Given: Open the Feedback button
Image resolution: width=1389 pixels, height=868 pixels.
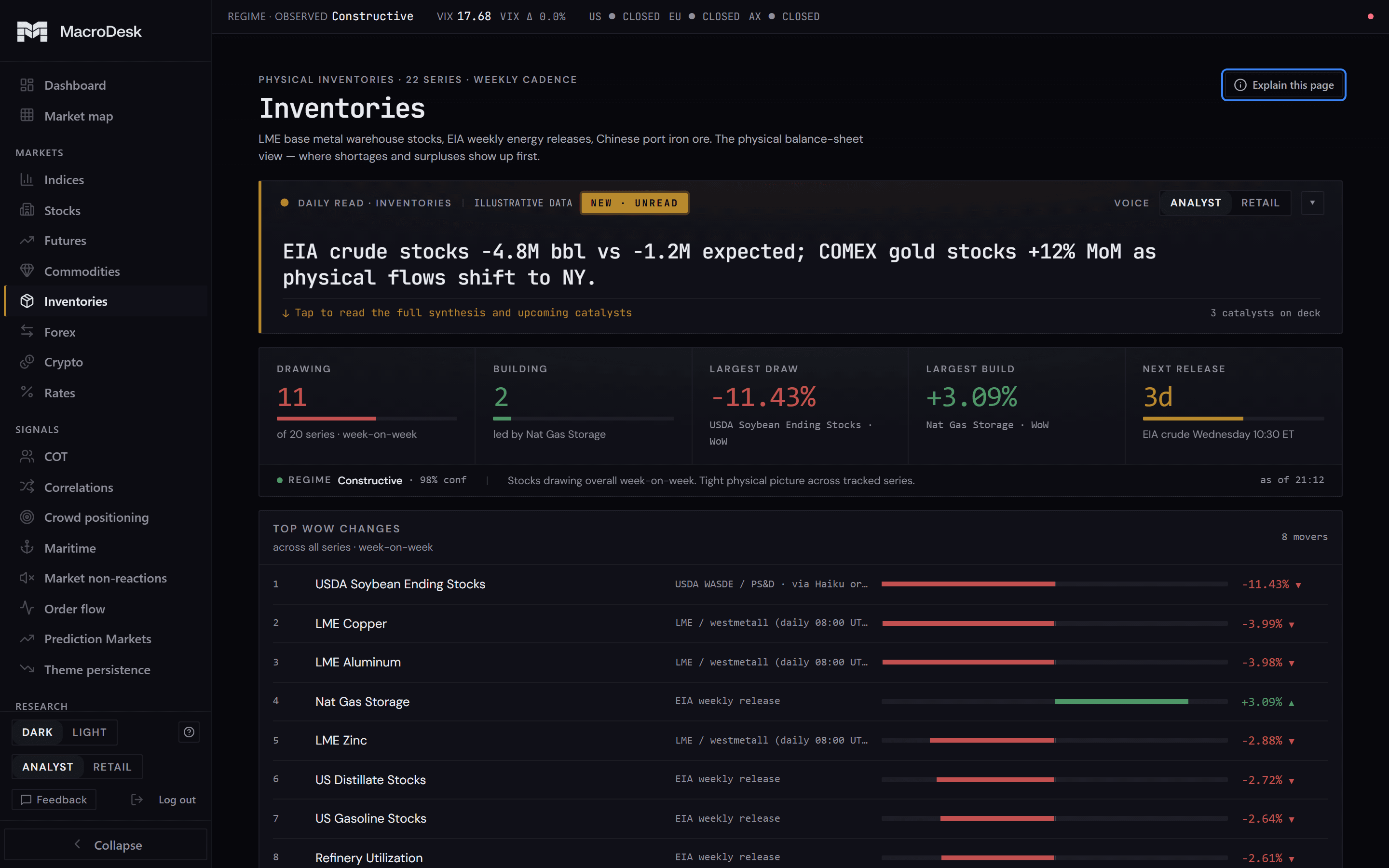Looking at the screenshot, I should pyautogui.click(x=54, y=800).
